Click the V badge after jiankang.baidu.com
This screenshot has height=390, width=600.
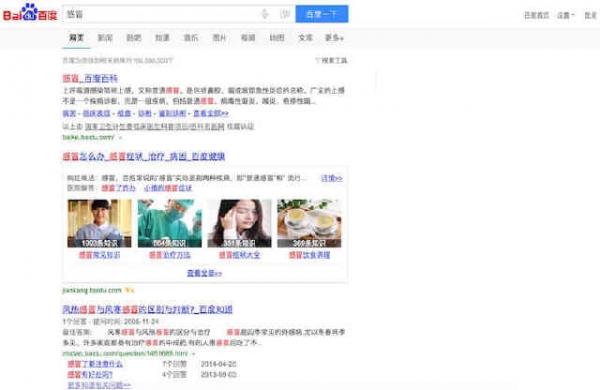pyautogui.click(x=129, y=290)
